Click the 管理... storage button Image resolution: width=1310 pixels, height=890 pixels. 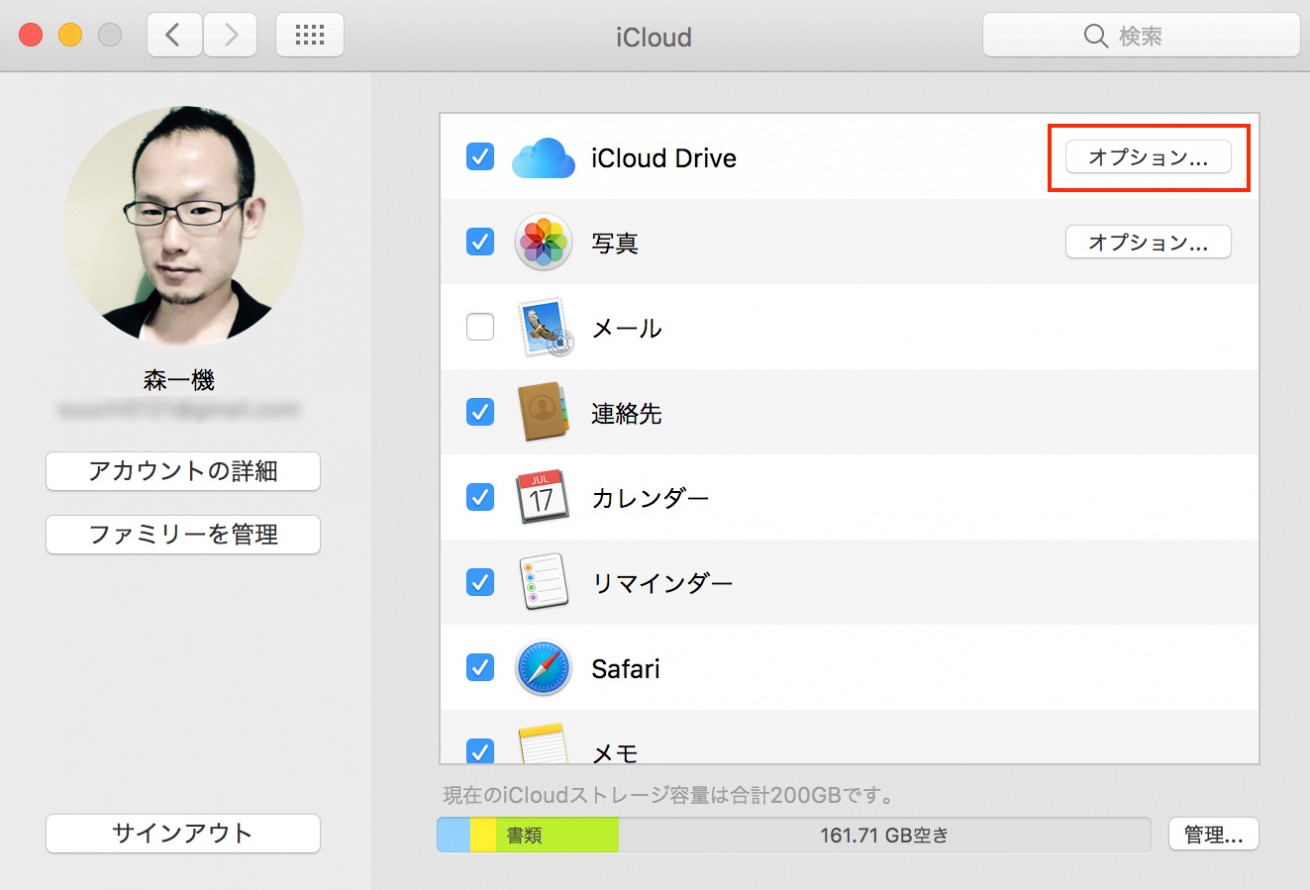1213,834
